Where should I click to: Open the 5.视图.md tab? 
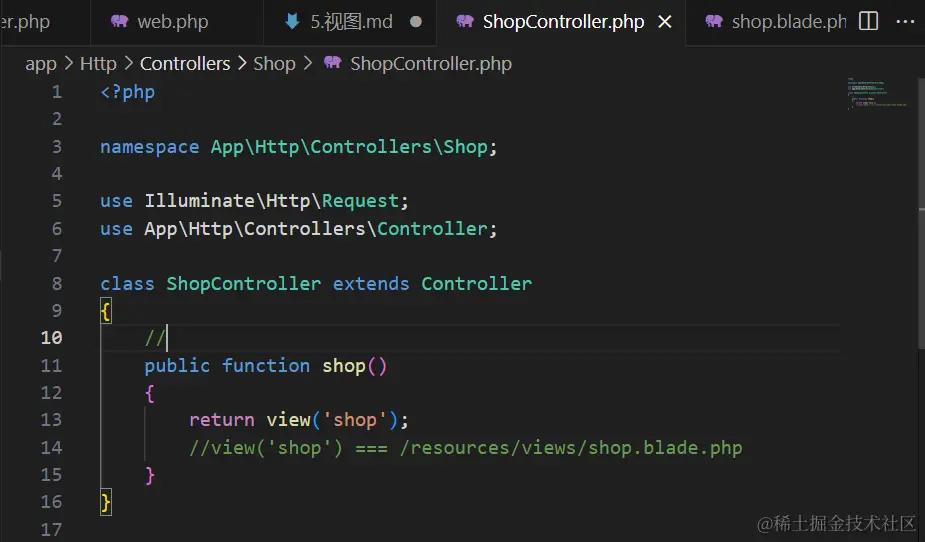coord(351,22)
